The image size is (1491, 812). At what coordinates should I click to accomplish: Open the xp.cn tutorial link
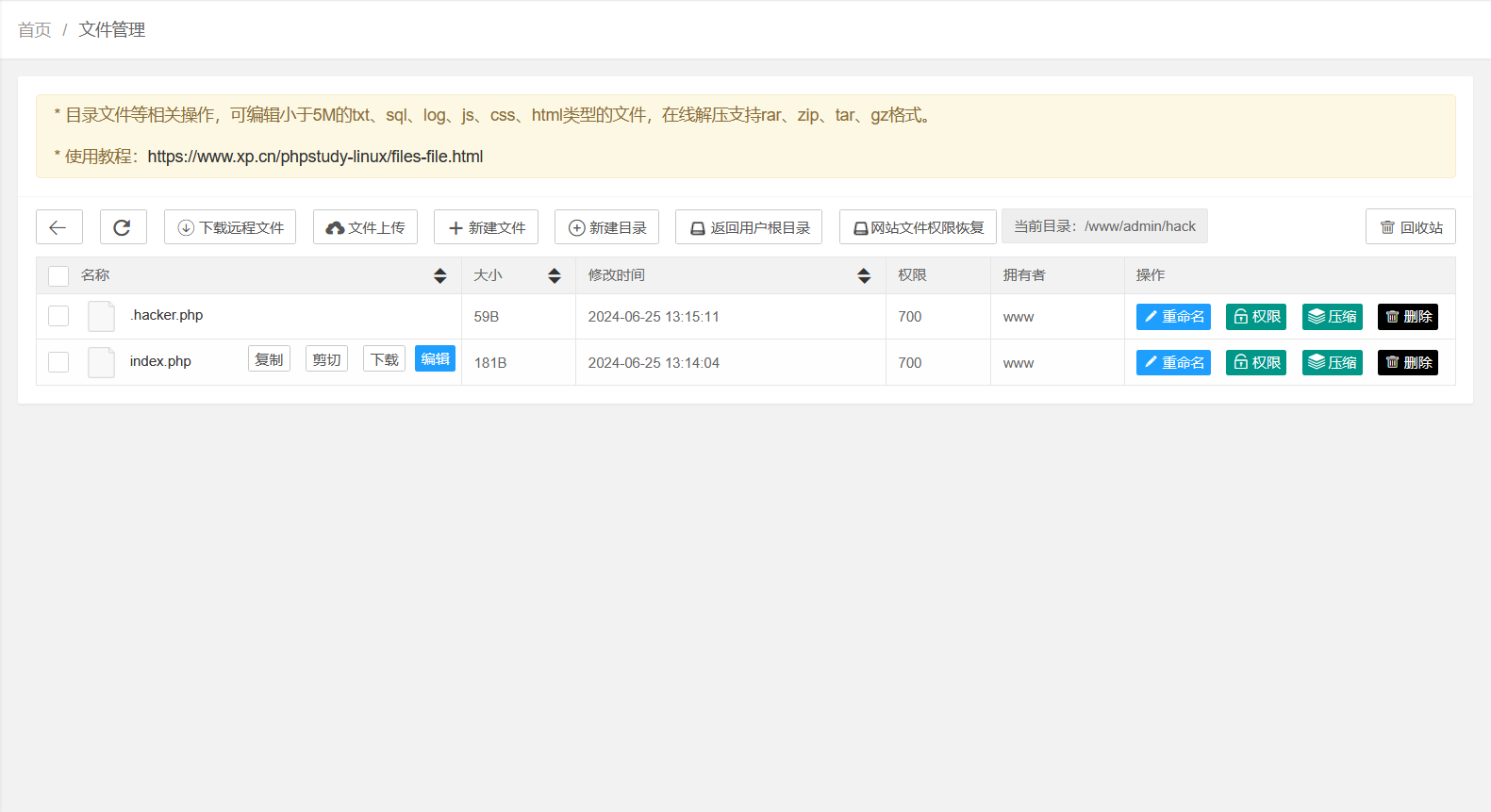315,157
